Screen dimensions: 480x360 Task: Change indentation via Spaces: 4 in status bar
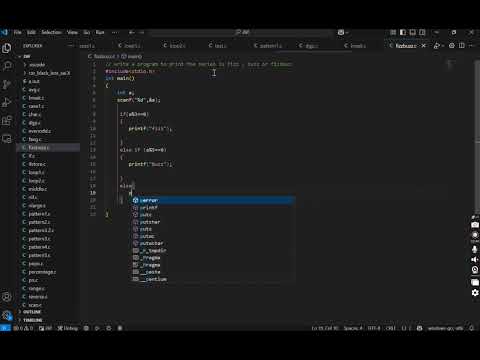[353, 328]
